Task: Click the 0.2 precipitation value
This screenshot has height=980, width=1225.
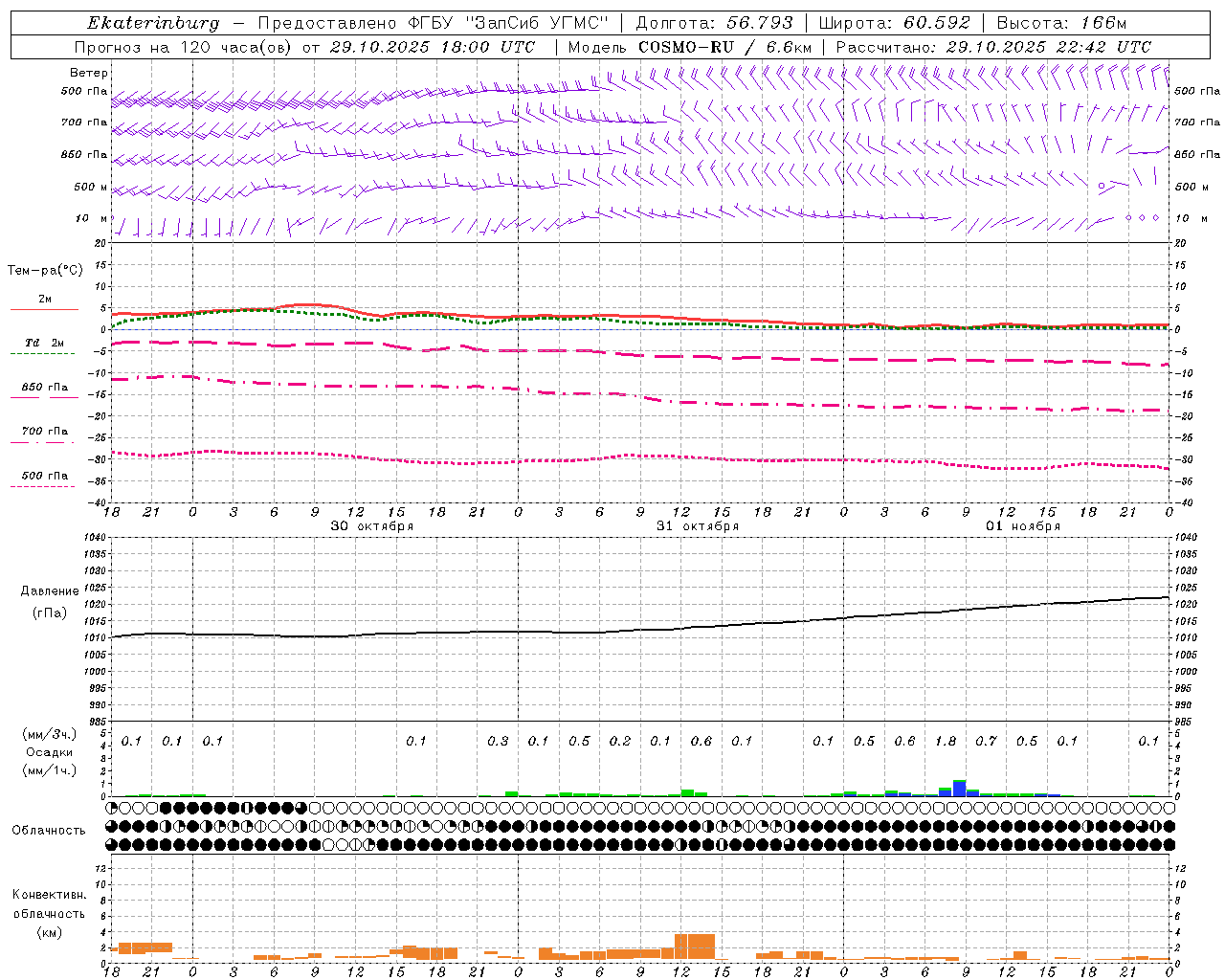Action: pos(620,741)
